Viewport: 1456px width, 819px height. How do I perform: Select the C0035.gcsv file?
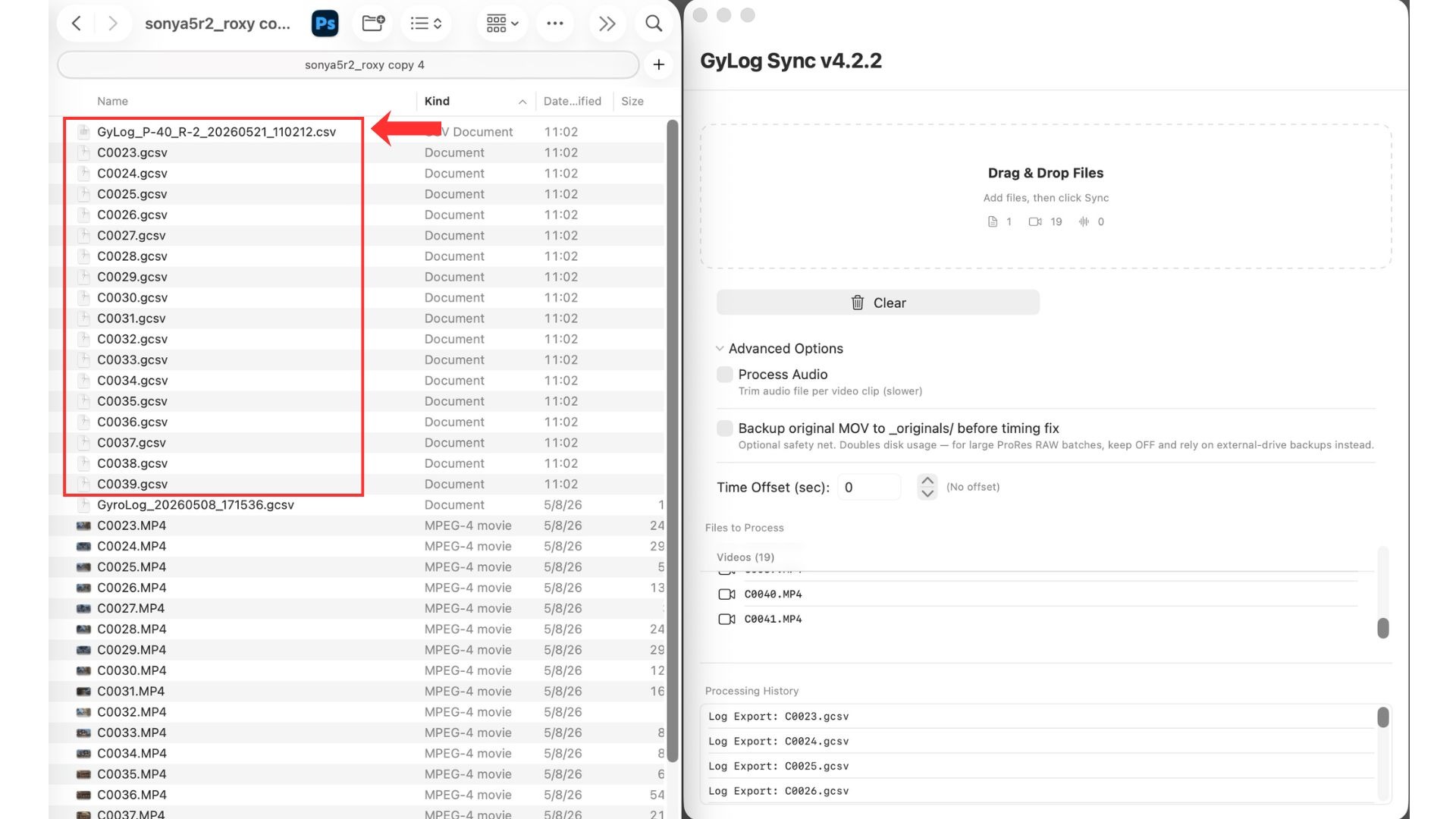point(132,401)
